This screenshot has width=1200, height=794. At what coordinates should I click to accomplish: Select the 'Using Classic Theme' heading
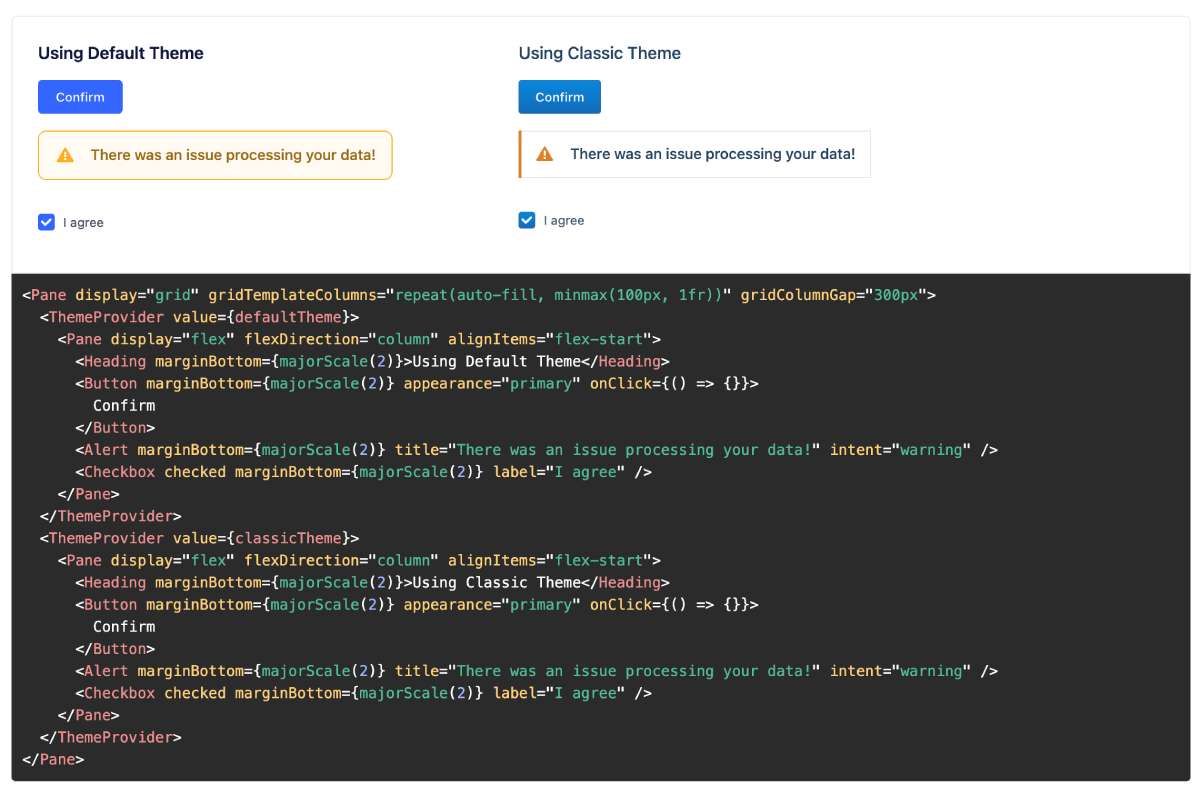(x=599, y=53)
